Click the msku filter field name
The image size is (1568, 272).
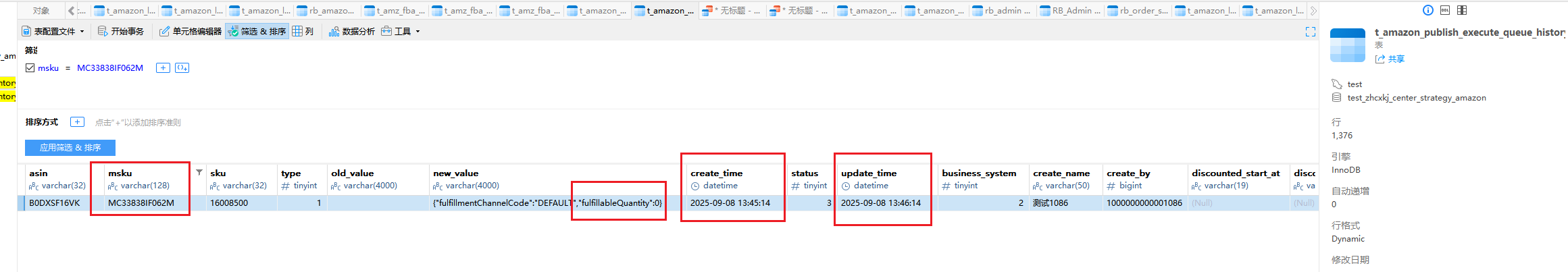pyautogui.click(x=48, y=68)
